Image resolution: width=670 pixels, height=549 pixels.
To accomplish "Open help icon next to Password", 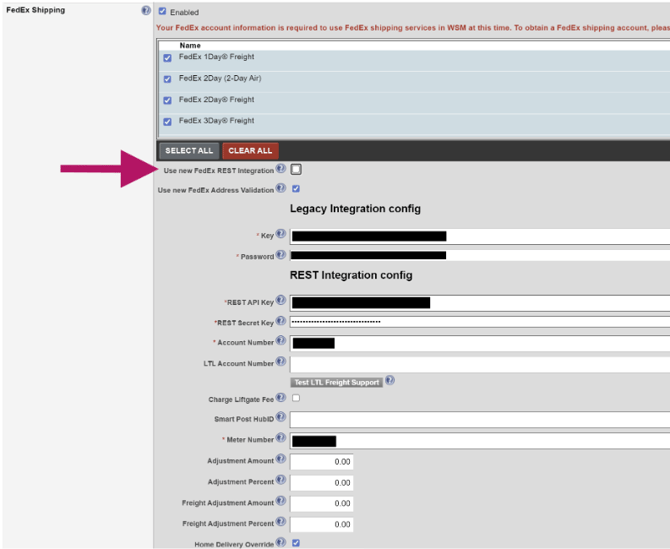I will point(280,255).
